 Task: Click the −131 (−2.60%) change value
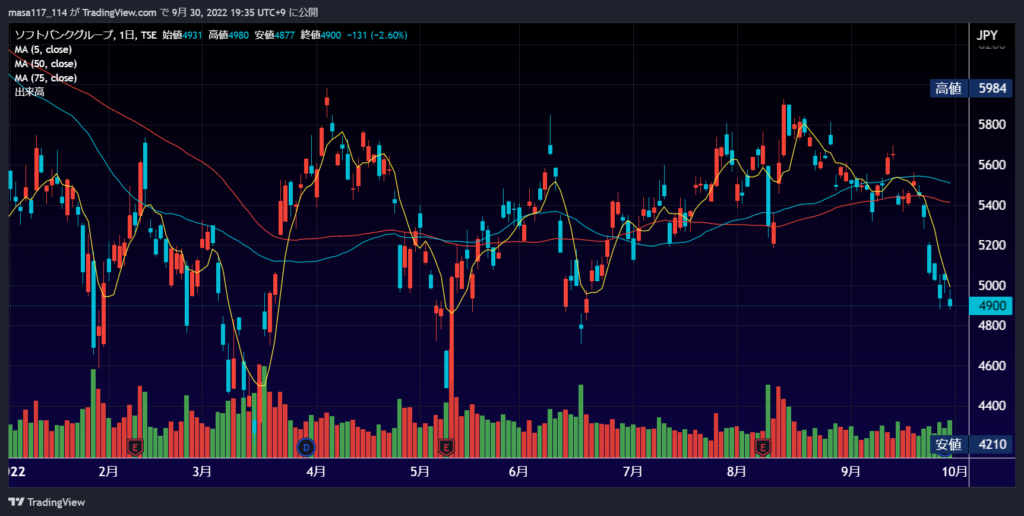376,35
